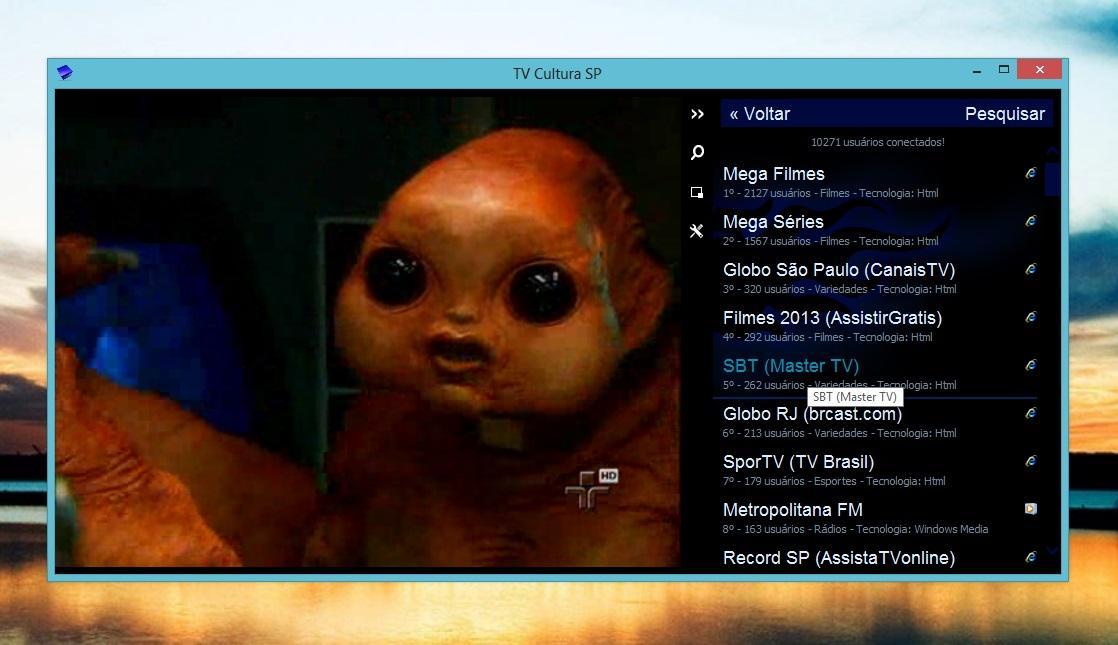Click scroll-down arrow of channel list
The width and height of the screenshot is (1118, 645).
click(x=1052, y=551)
